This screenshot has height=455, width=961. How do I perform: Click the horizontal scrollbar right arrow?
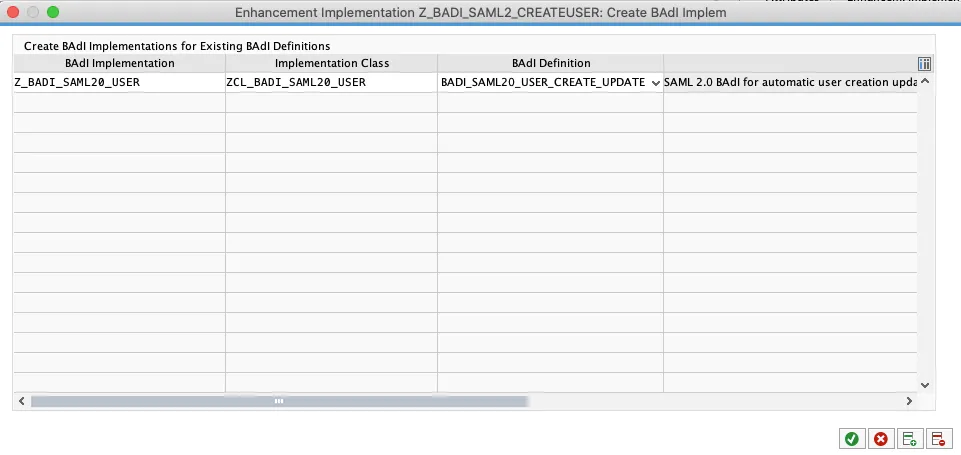point(909,401)
